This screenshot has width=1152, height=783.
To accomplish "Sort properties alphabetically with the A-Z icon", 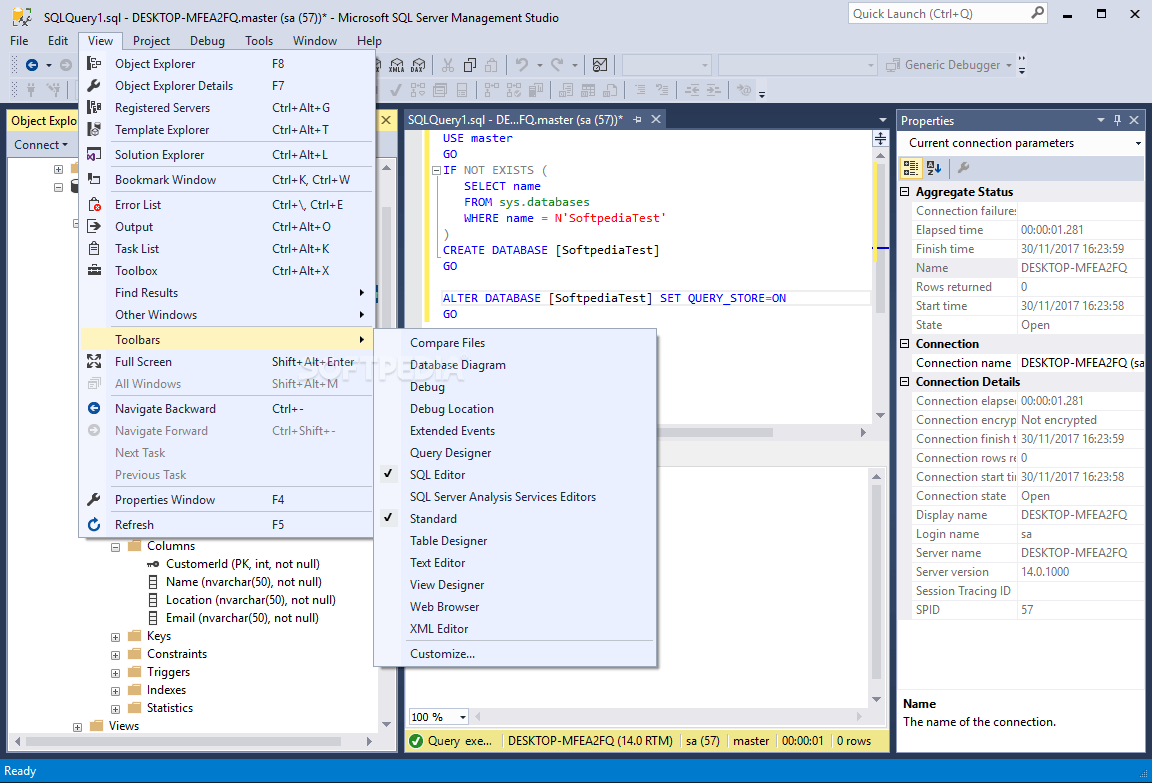I will click(x=933, y=168).
